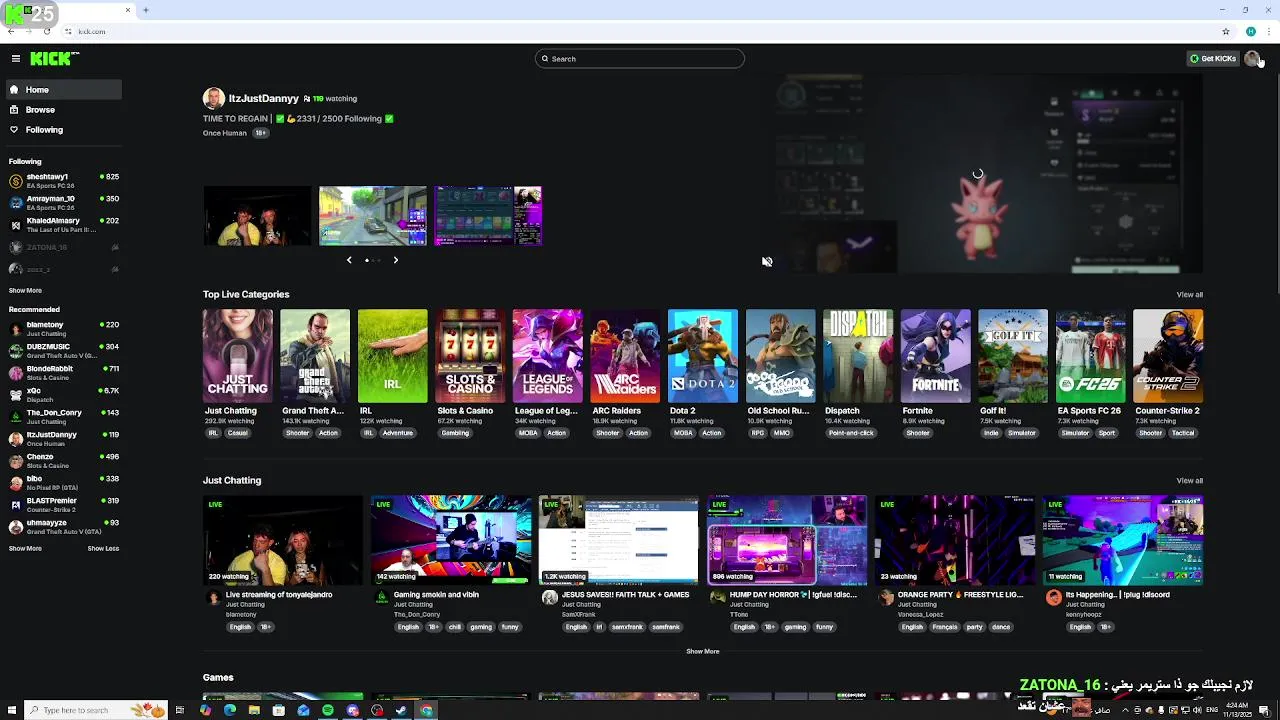Select the GTA driving carousel thumbnail
This screenshot has width=1280, height=720.
point(372,216)
